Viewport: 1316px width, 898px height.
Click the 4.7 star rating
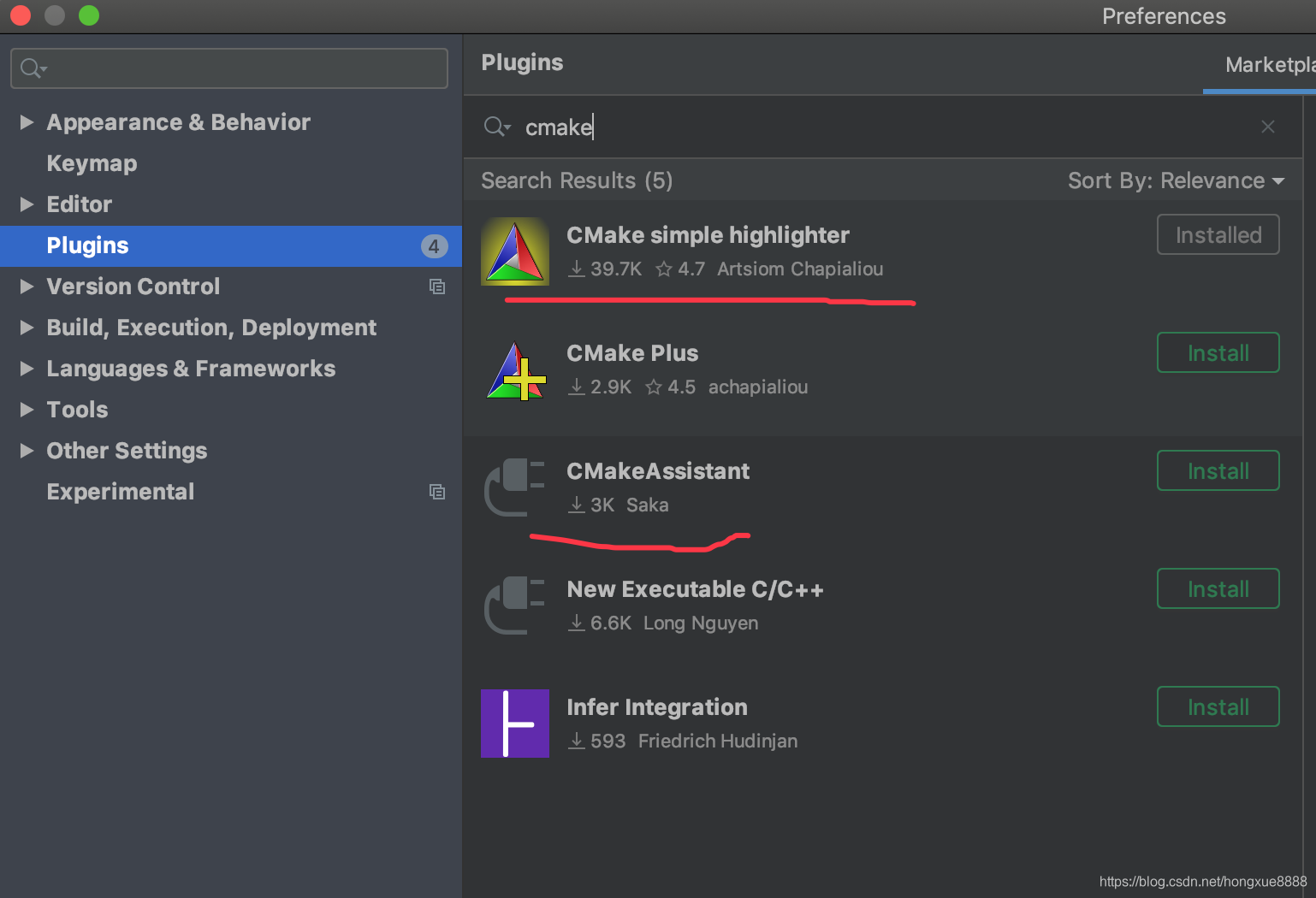click(x=681, y=269)
